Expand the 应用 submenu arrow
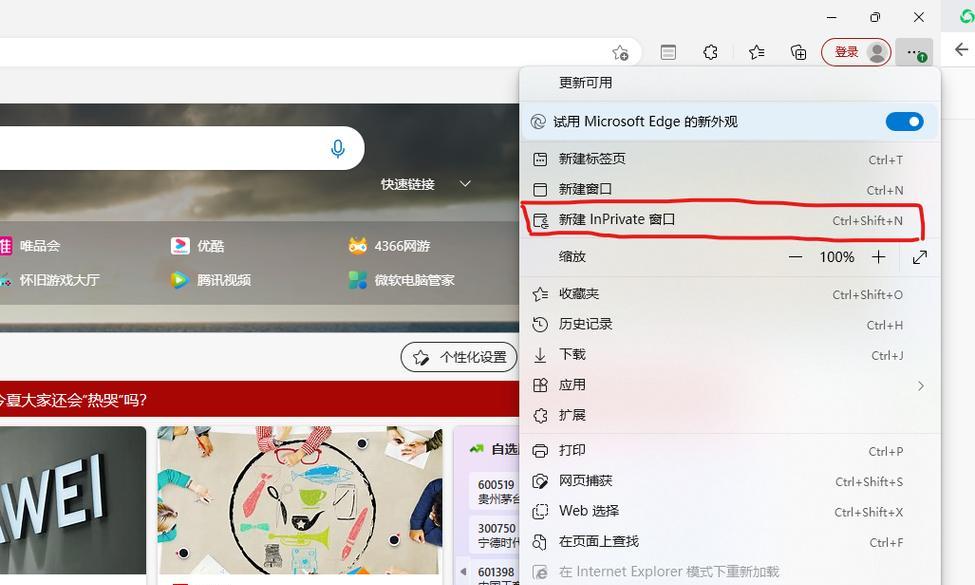 point(921,386)
